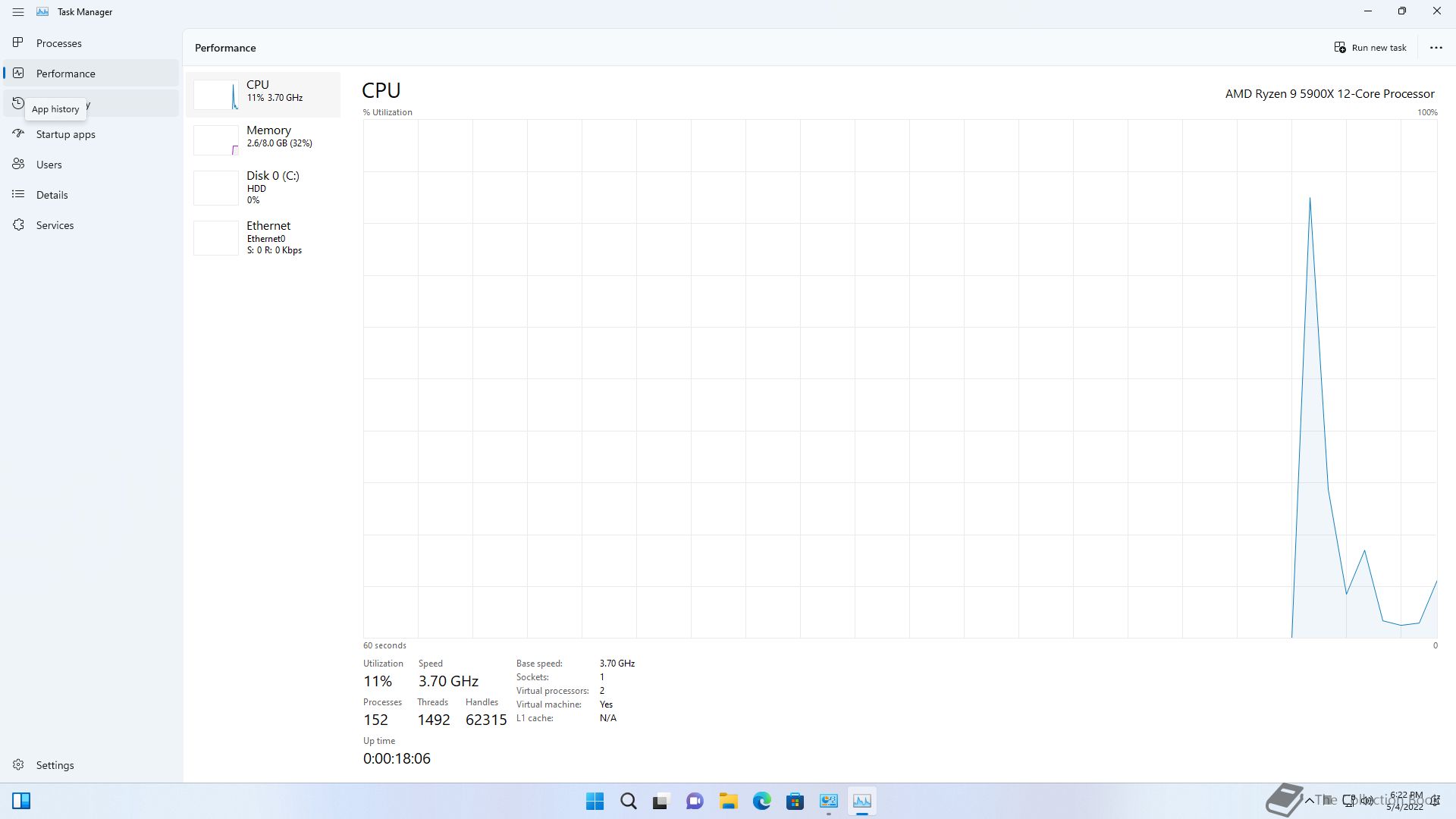Expand hidden system tray icons

coord(1310,800)
